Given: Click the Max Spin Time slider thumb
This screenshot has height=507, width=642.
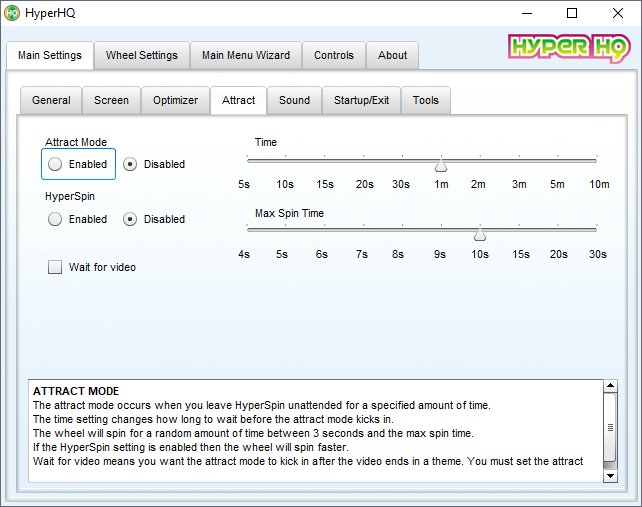Looking at the screenshot, I should click(480, 234).
